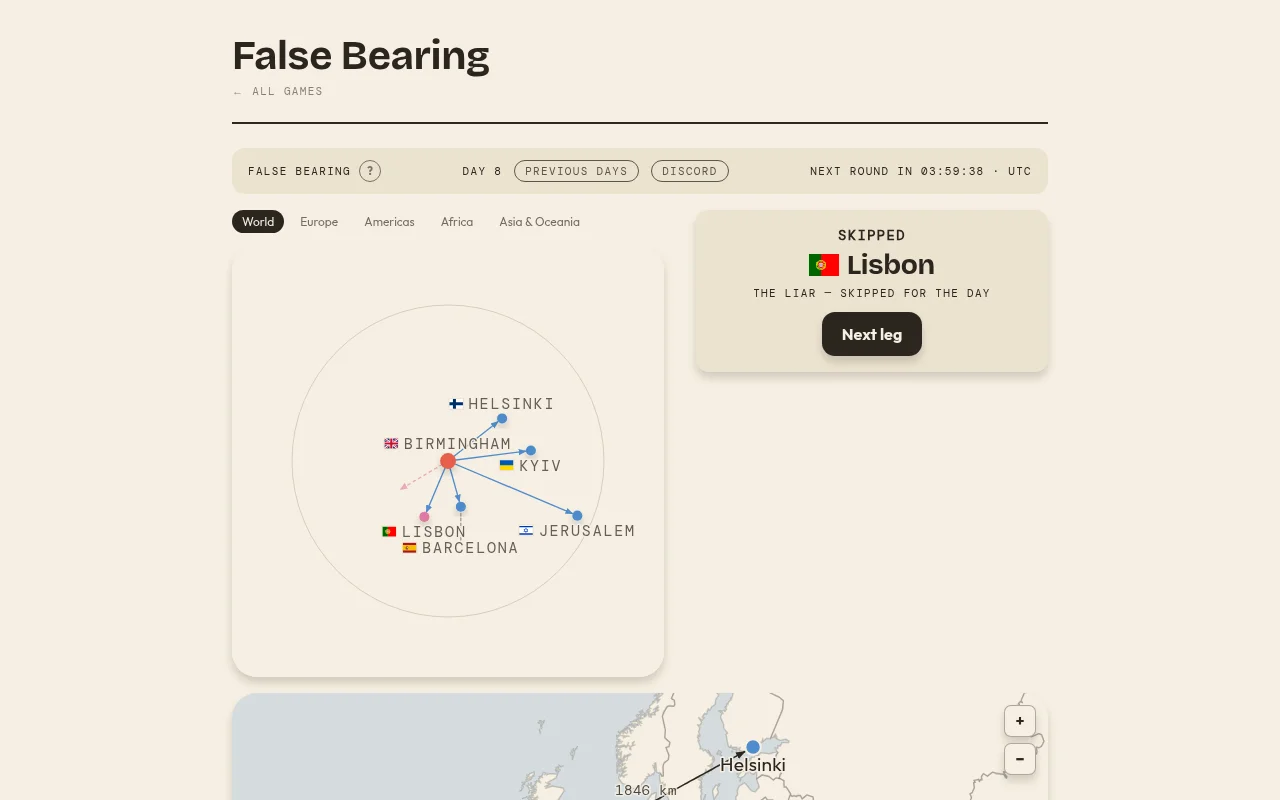The height and width of the screenshot is (800, 1280).
Task: Click the map zoom out minus button
Action: click(x=1020, y=759)
